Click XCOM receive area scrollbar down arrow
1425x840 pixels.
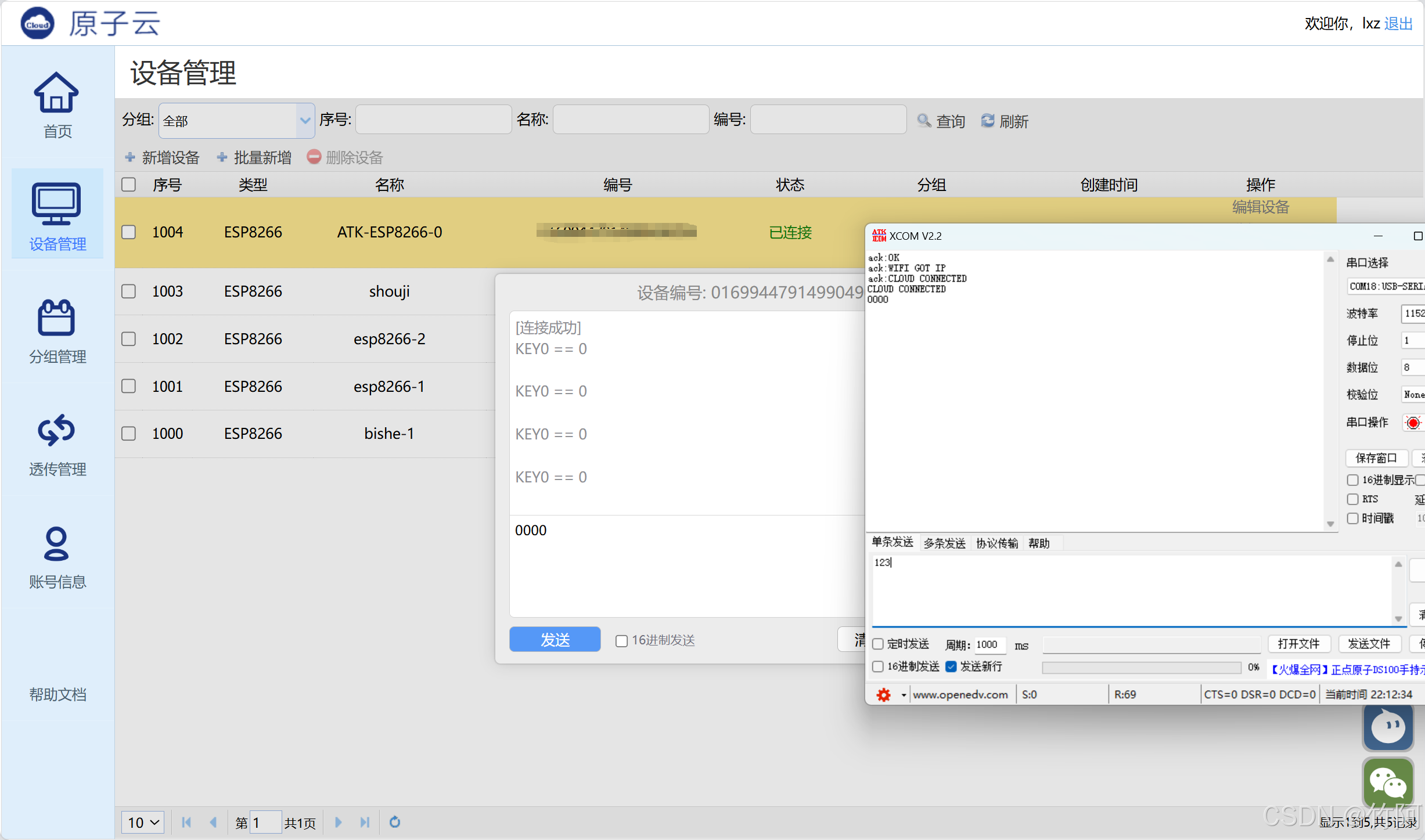1330,524
